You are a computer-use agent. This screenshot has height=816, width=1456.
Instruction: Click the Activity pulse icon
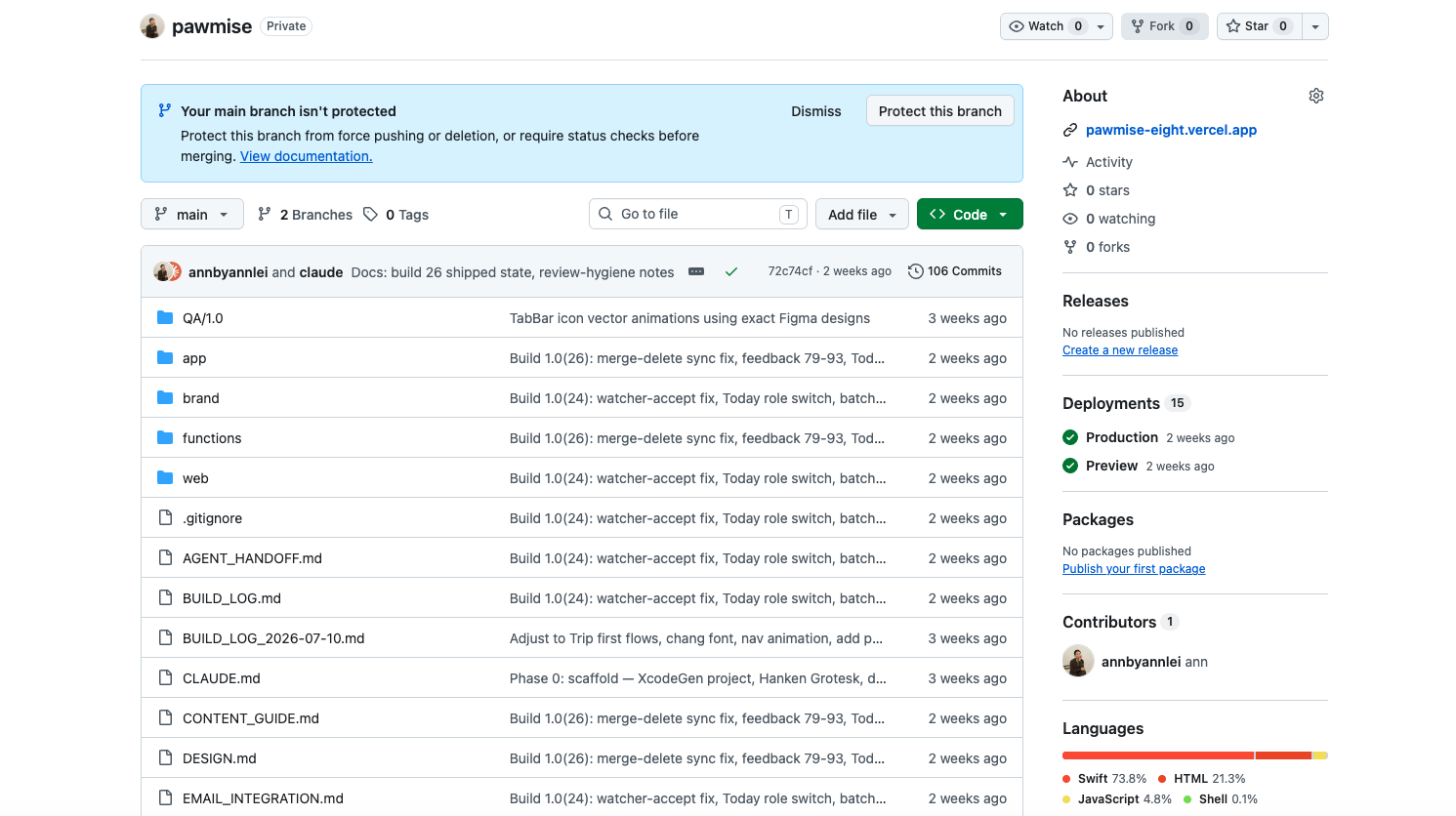(x=1070, y=162)
